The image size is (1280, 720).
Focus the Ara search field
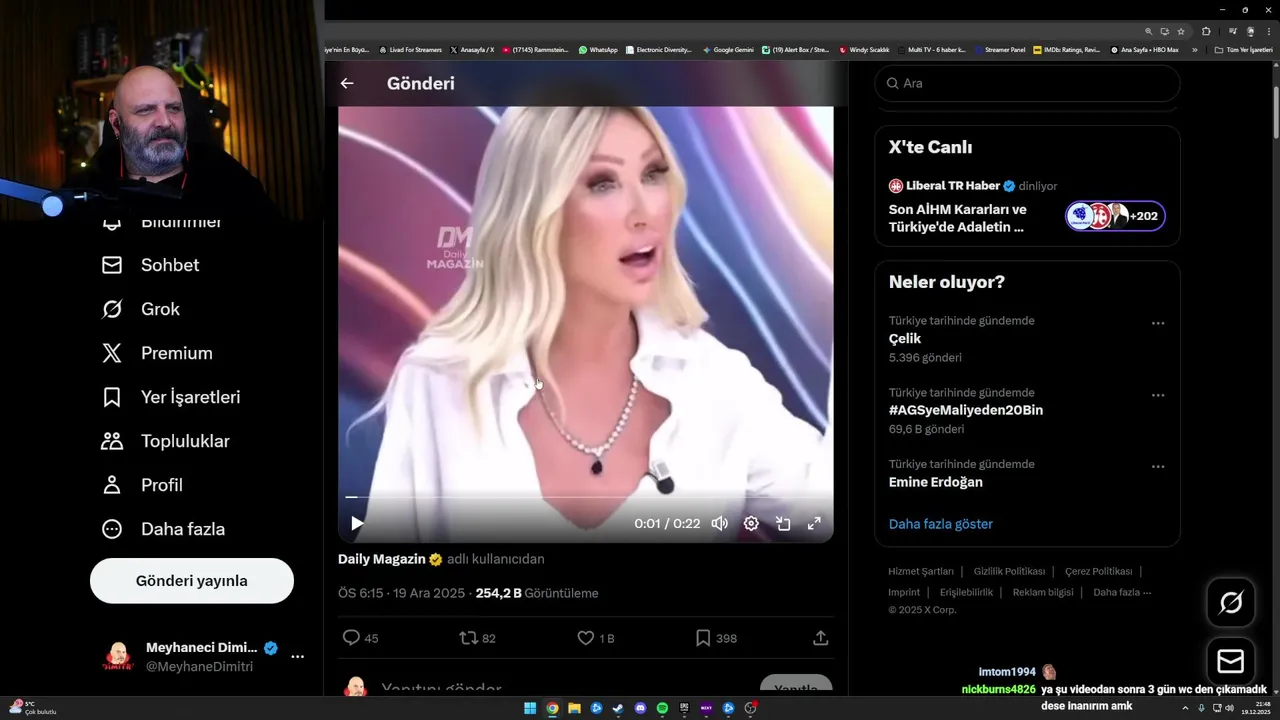(1027, 83)
